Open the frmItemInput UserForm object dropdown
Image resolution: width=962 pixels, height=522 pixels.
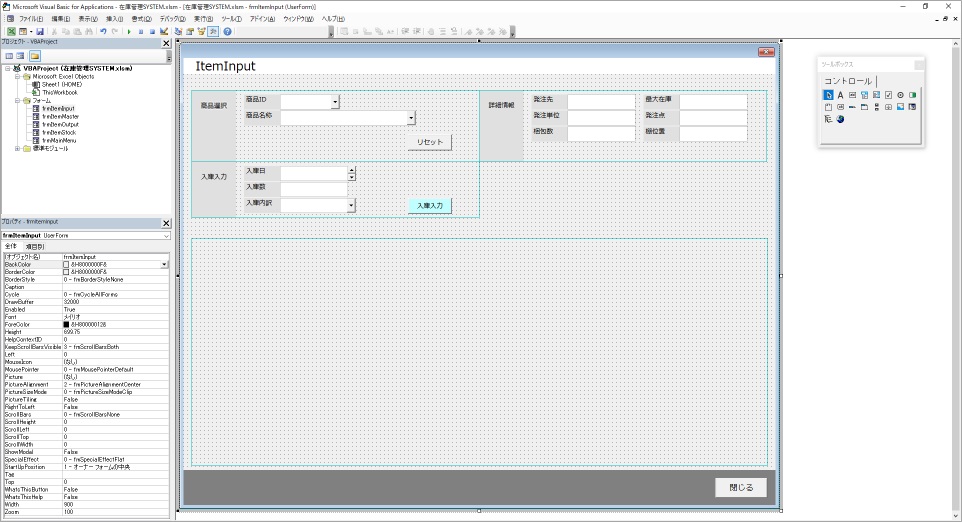tap(166, 236)
